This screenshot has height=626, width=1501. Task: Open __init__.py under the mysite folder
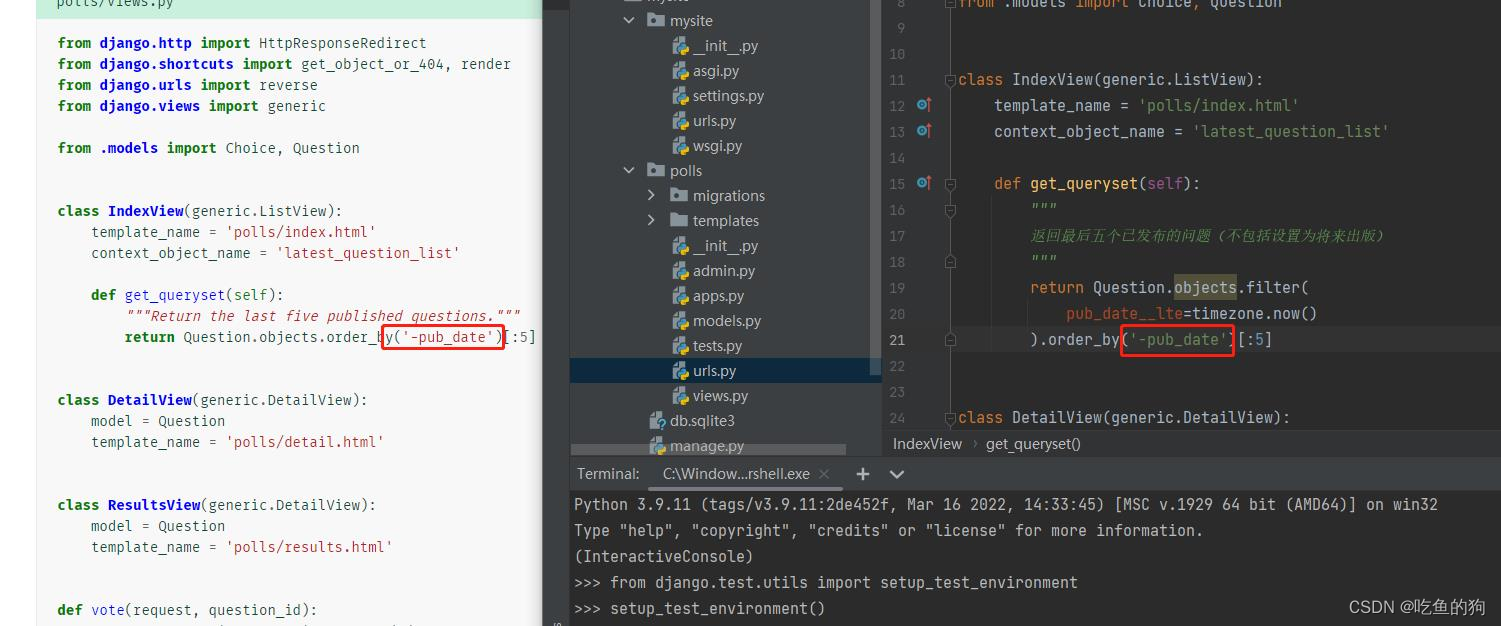(725, 46)
